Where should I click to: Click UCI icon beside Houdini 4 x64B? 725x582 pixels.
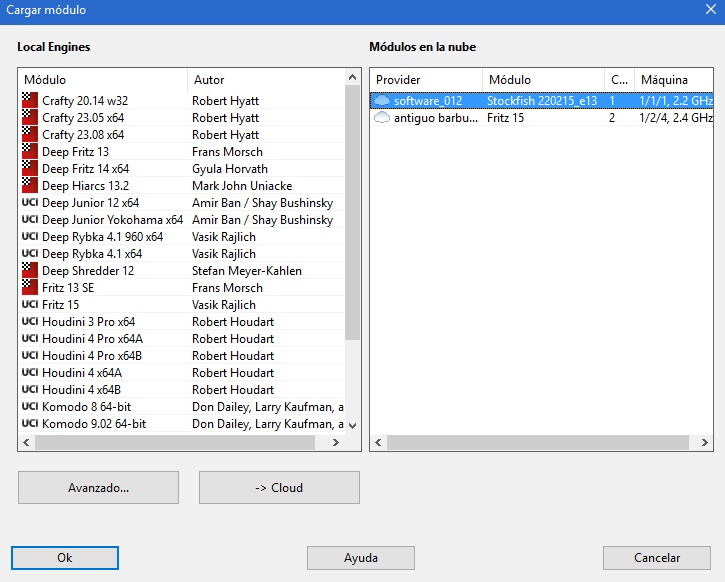(x=30, y=389)
